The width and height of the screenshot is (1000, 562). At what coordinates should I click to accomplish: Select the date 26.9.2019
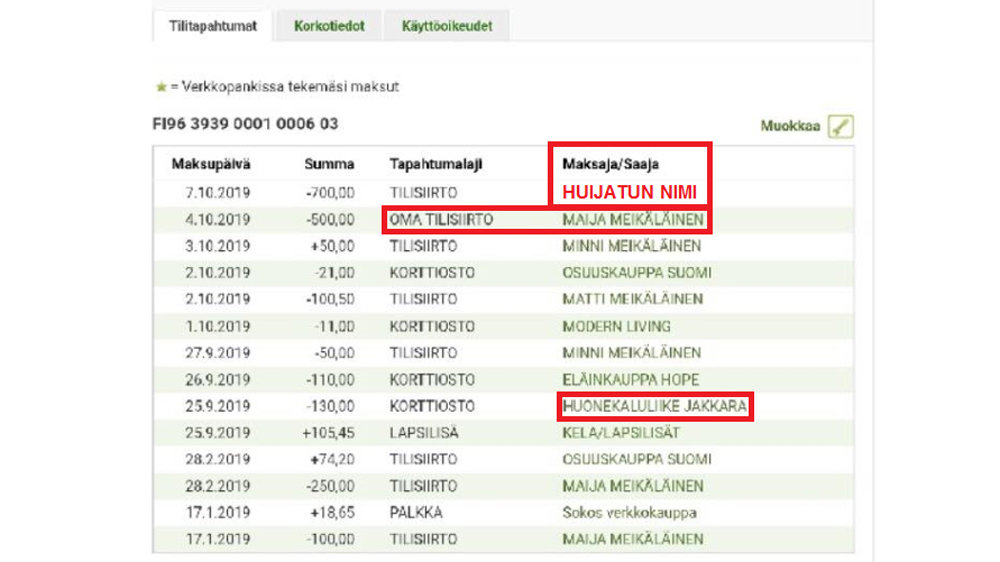tap(217, 380)
